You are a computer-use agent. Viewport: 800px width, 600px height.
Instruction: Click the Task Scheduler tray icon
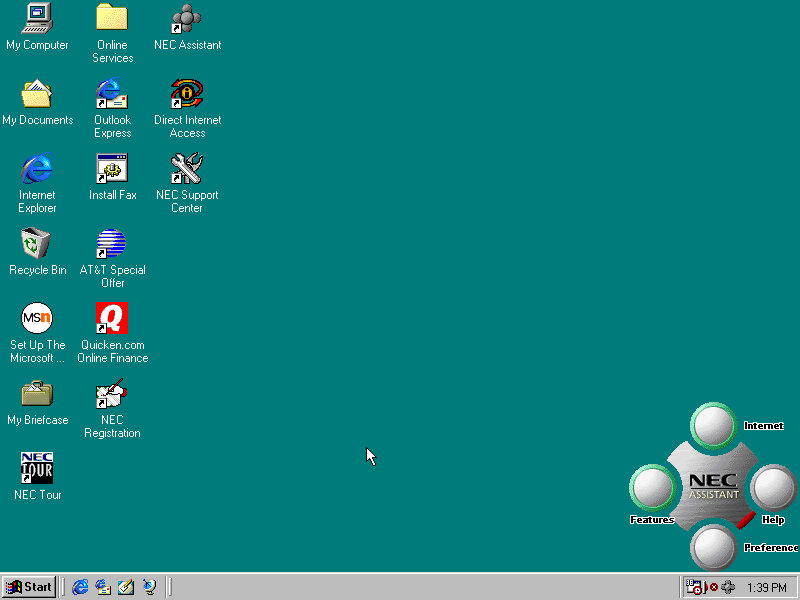(694, 587)
